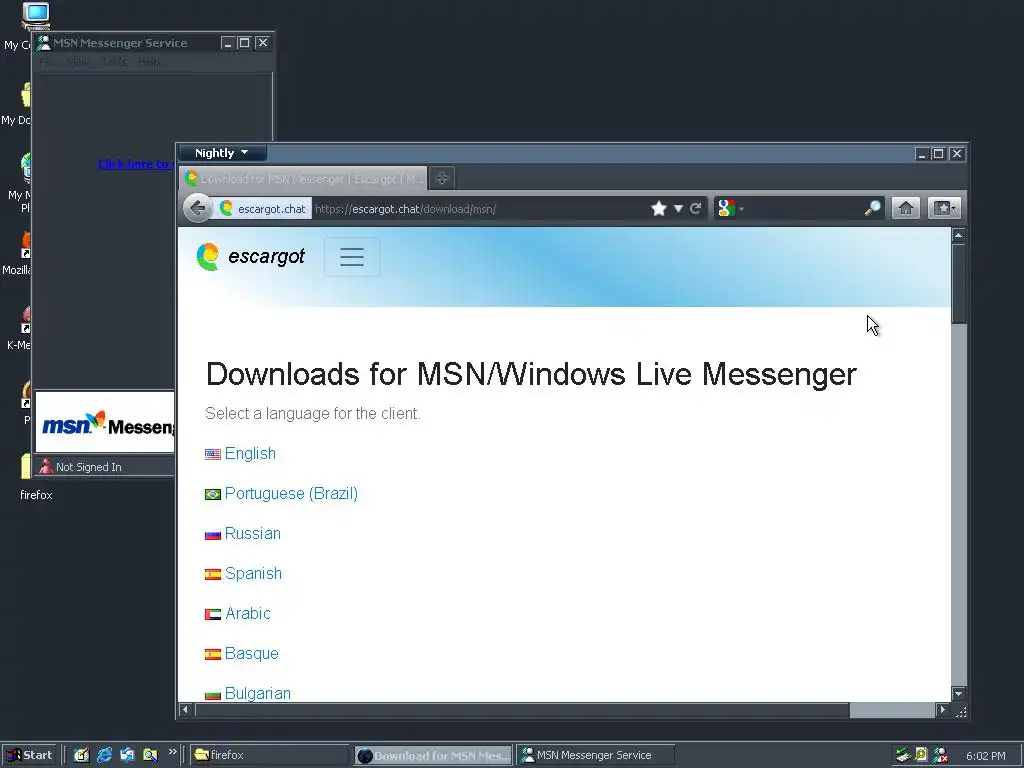Open File menu in MSN Messenger window
1024x768 pixels.
tap(48, 61)
